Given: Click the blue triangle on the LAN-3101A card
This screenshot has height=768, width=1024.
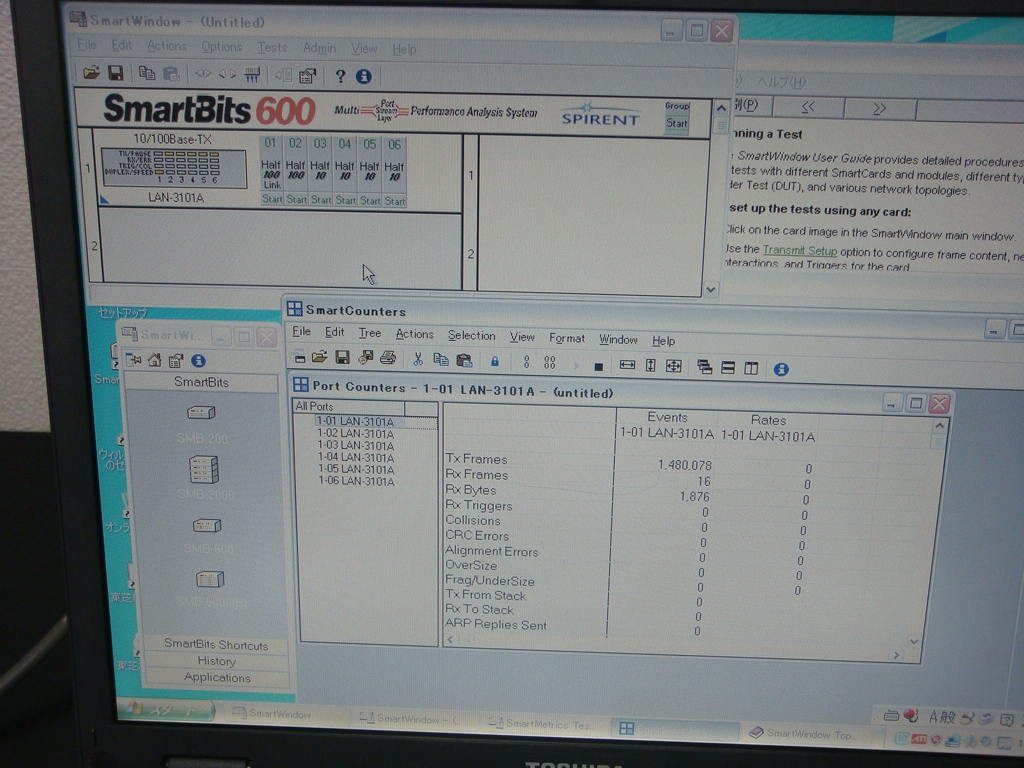Looking at the screenshot, I should pyautogui.click(x=104, y=199).
